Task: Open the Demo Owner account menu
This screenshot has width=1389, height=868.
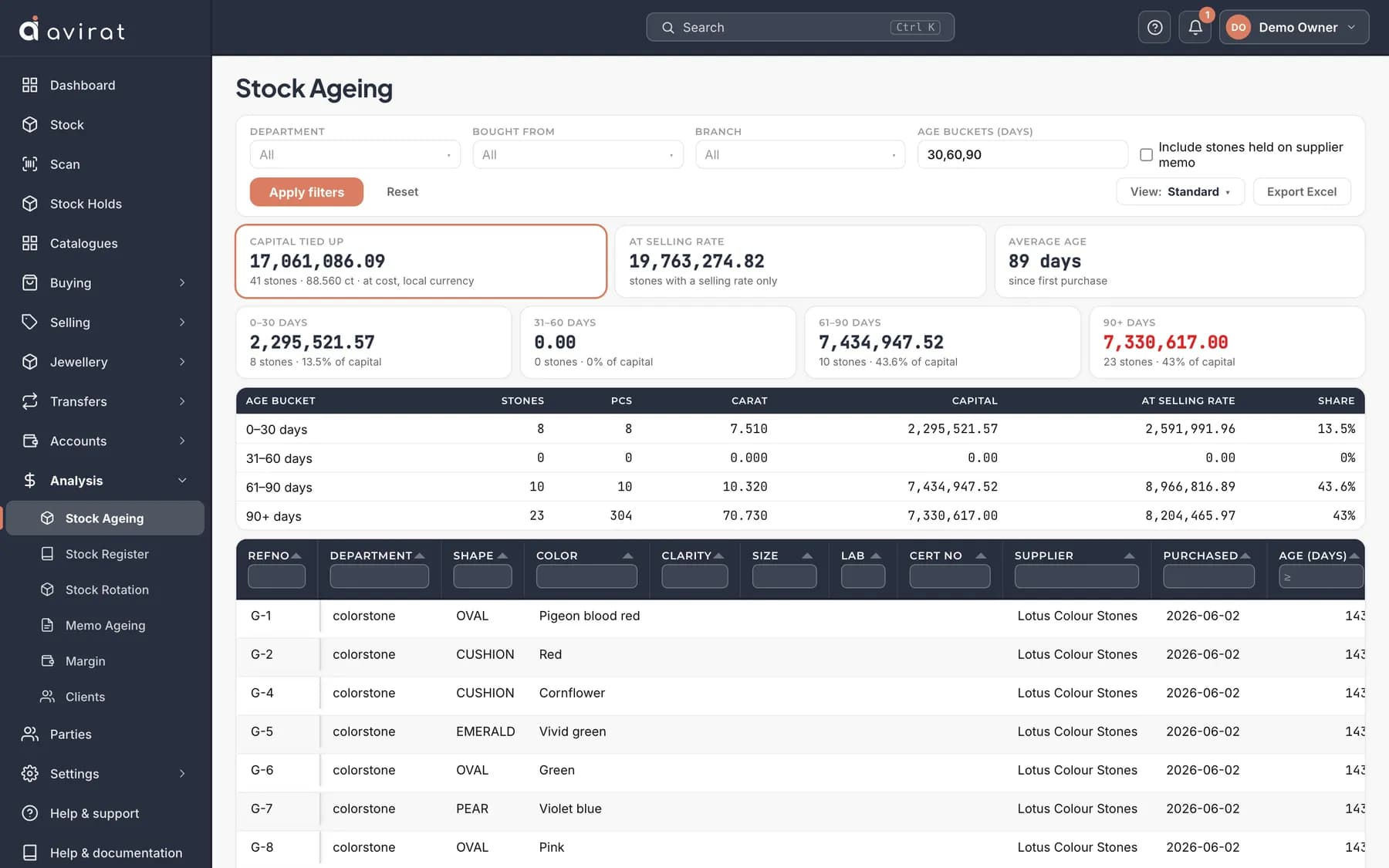Action: 1294,27
